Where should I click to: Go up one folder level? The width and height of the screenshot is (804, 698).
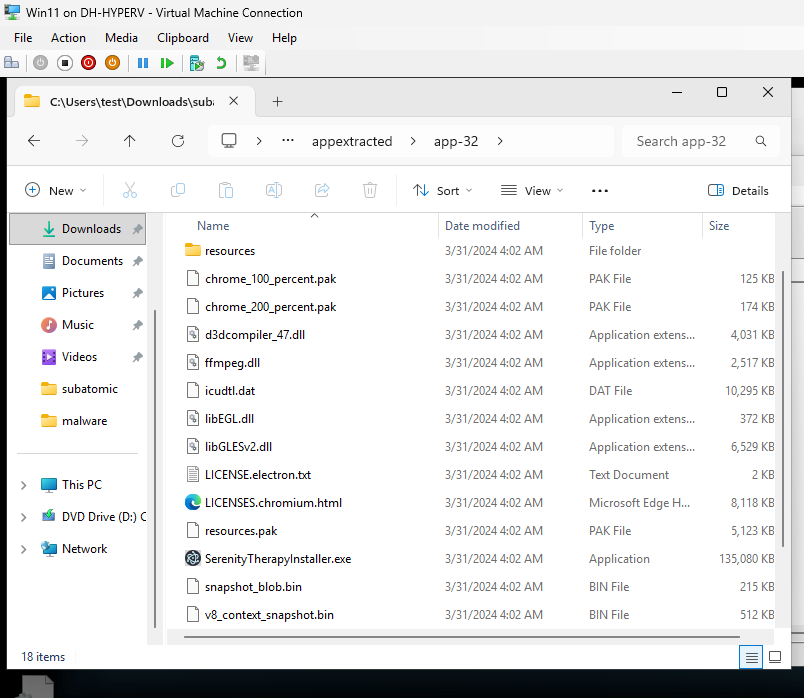coord(130,141)
